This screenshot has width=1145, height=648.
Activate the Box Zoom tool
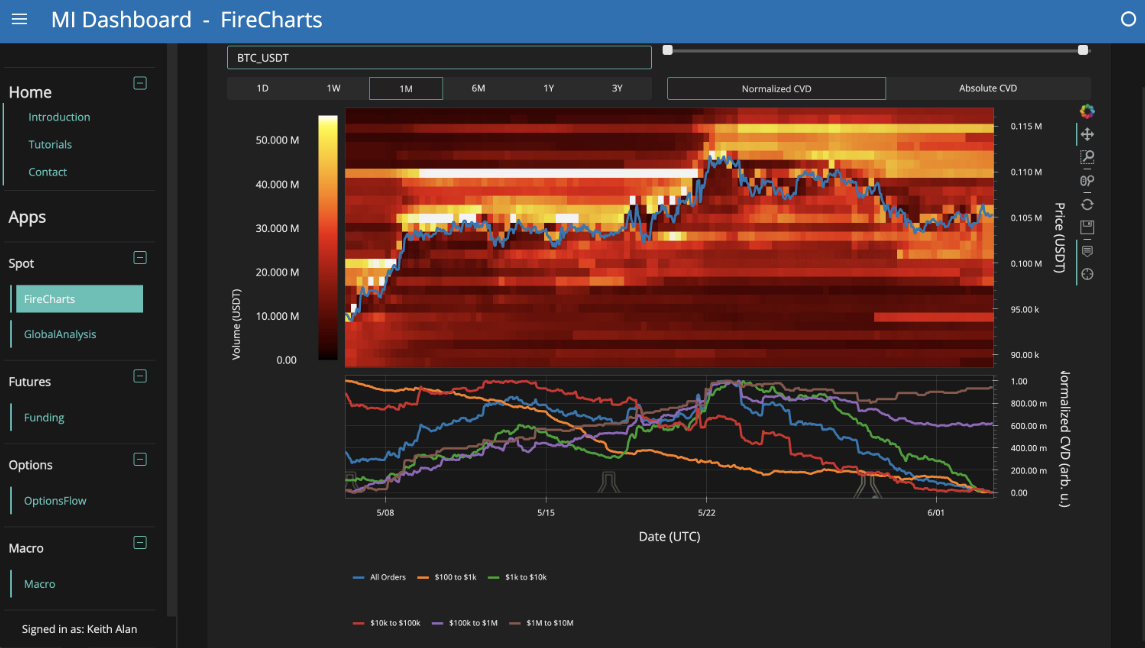[1087, 157]
